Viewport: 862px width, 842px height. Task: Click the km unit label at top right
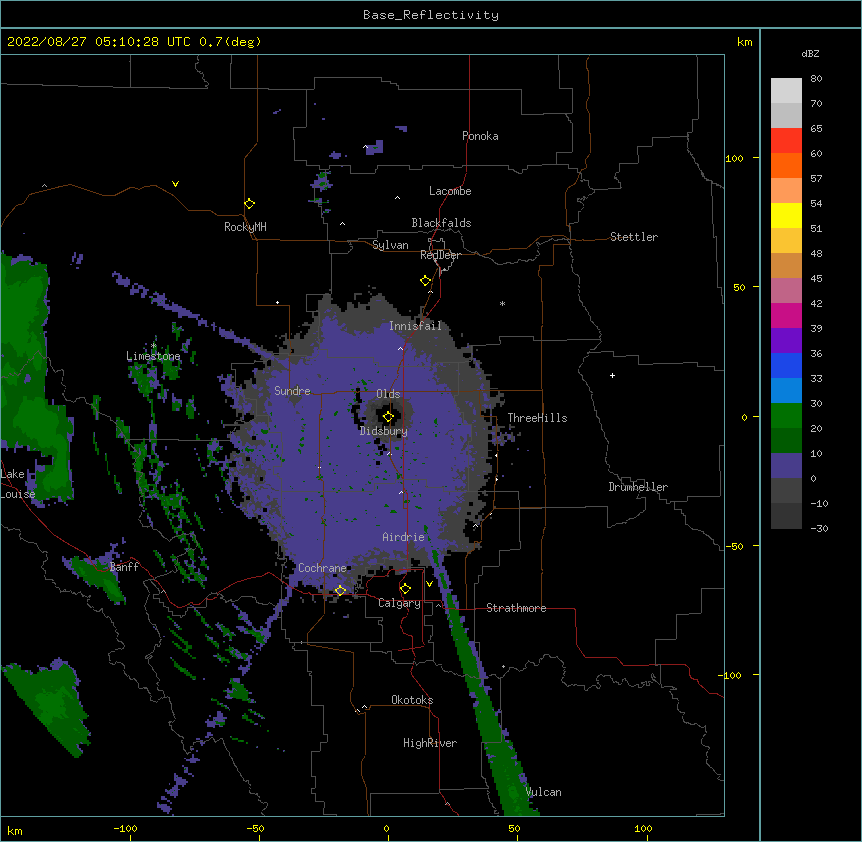pos(744,42)
